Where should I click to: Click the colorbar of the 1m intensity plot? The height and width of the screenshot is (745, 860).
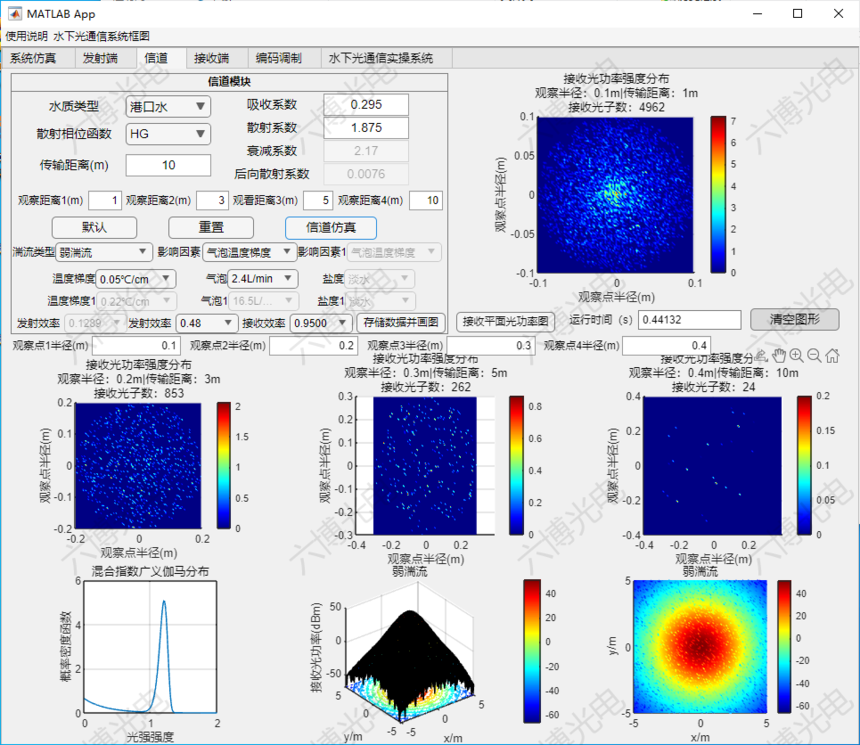[718, 194]
